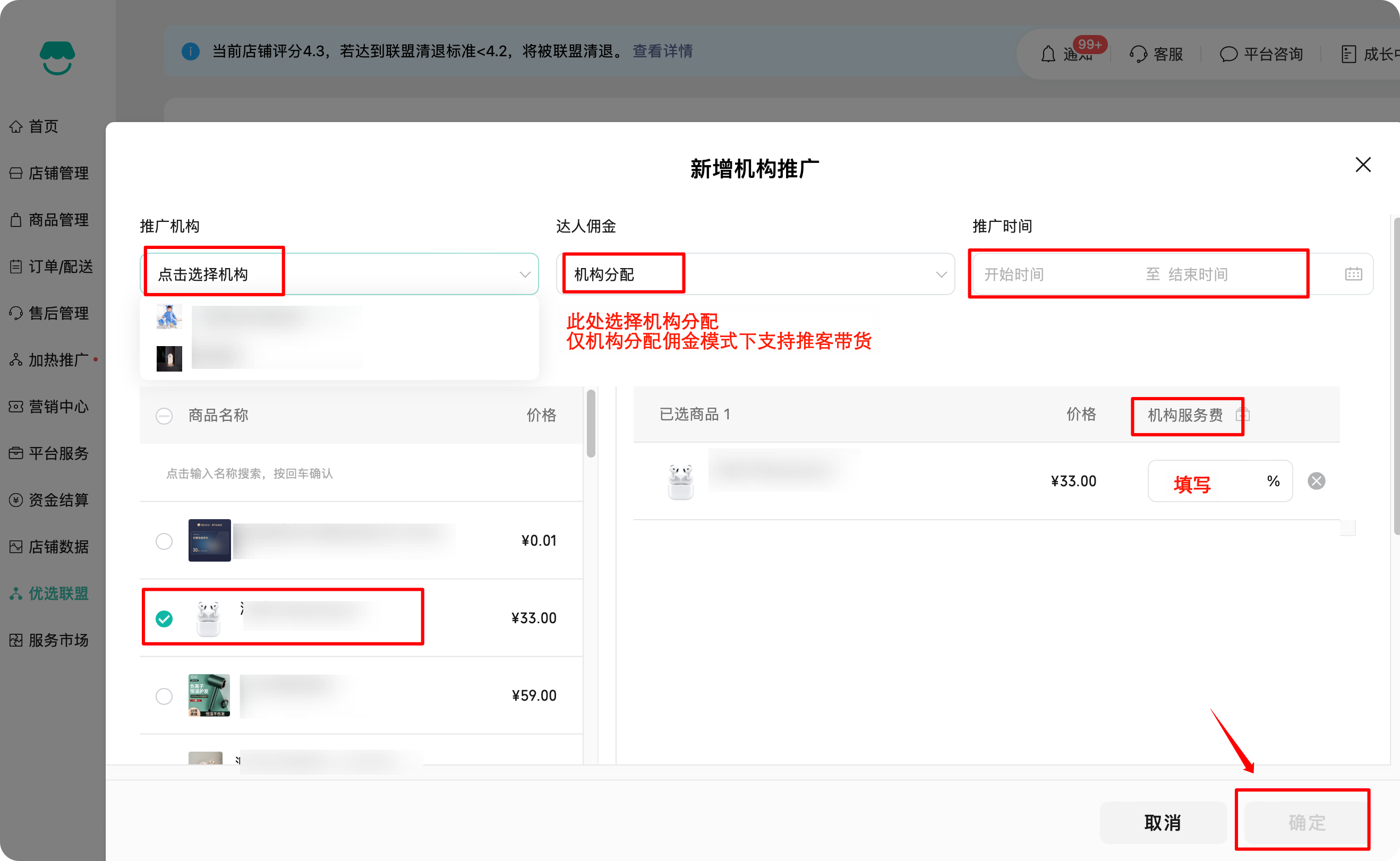Open the 查看详情 link
The height and width of the screenshot is (861, 1400).
pyautogui.click(x=662, y=51)
